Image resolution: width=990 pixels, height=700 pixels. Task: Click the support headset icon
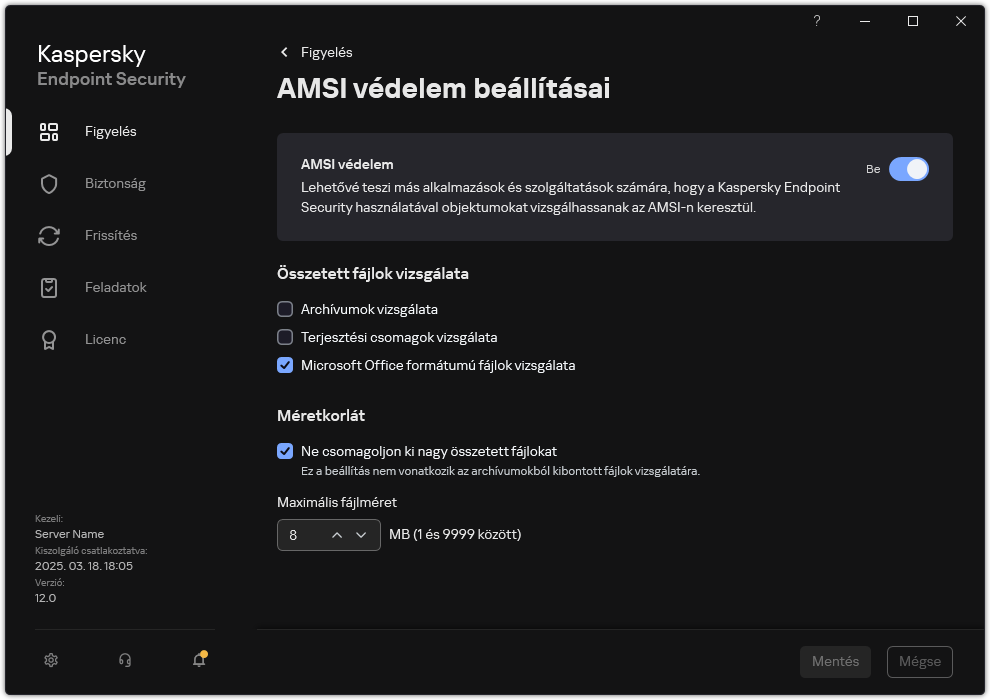[124, 660]
